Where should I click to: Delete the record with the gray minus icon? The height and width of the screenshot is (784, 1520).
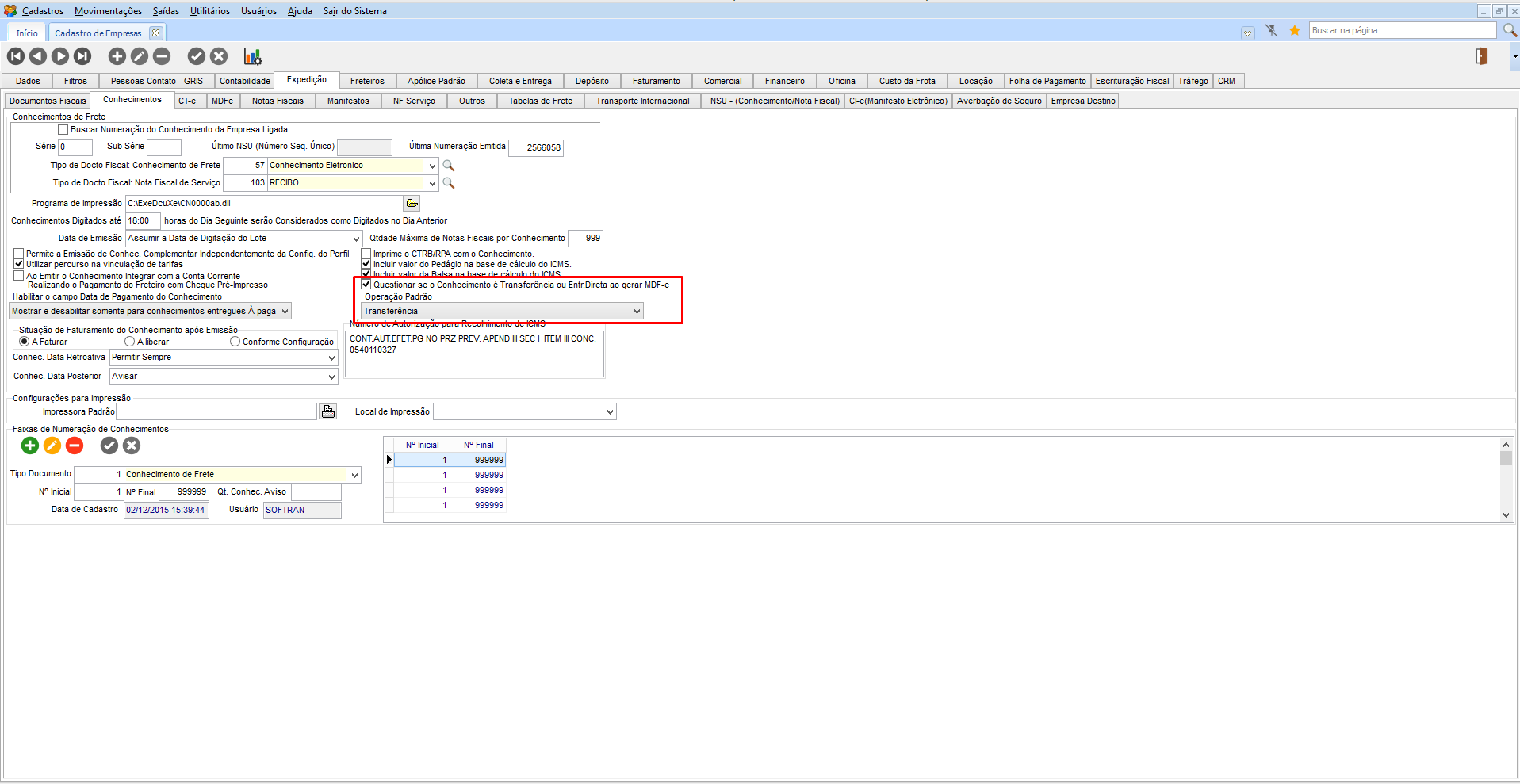[x=162, y=56]
